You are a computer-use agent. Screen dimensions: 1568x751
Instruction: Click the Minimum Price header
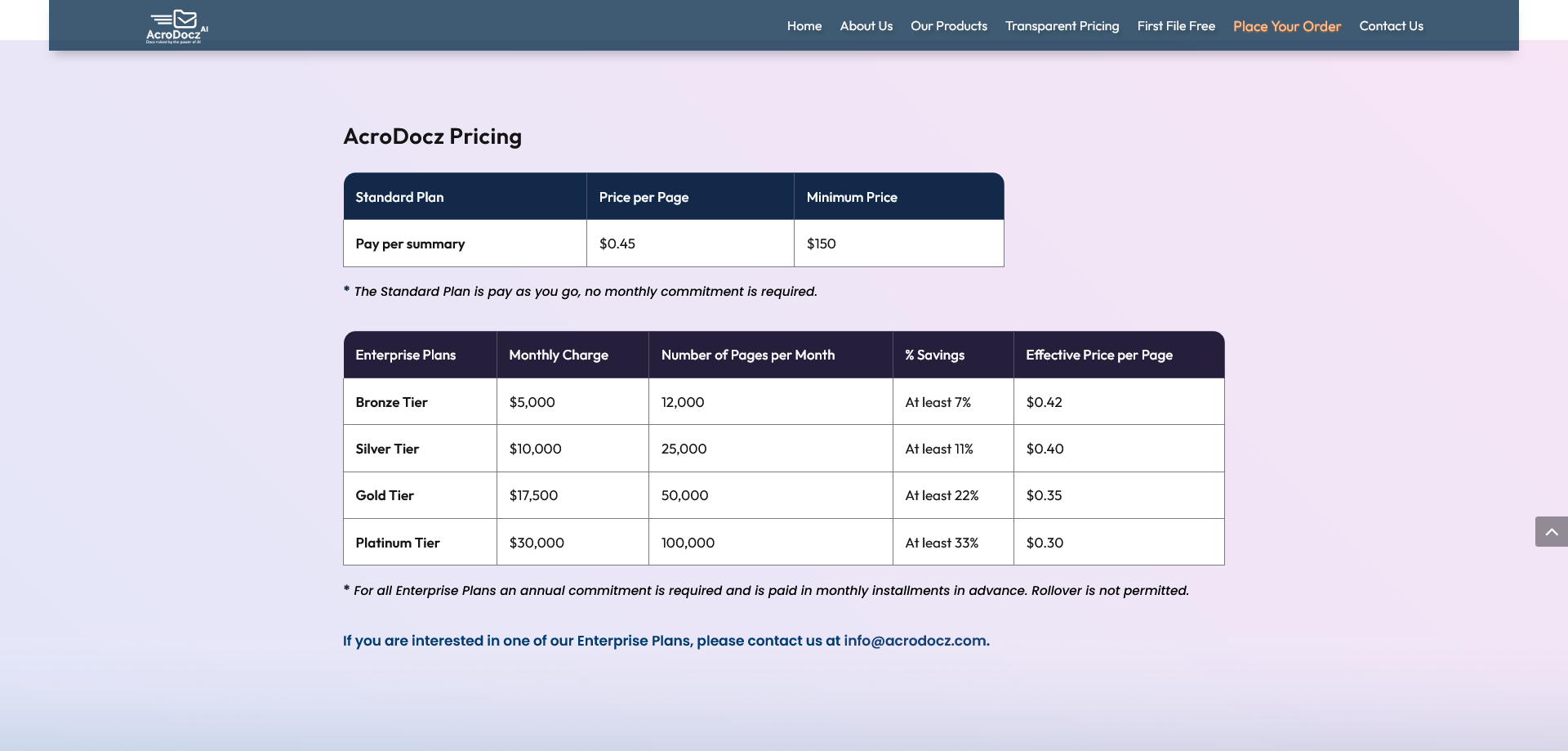[x=899, y=196]
